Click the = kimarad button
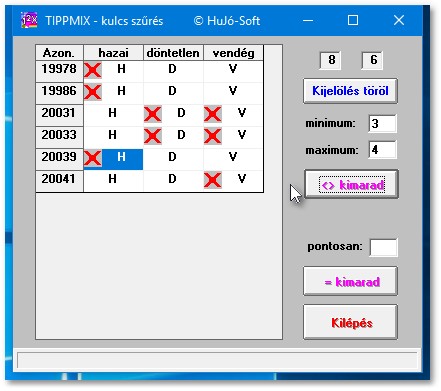This screenshot has height=391, width=441. [350, 281]
